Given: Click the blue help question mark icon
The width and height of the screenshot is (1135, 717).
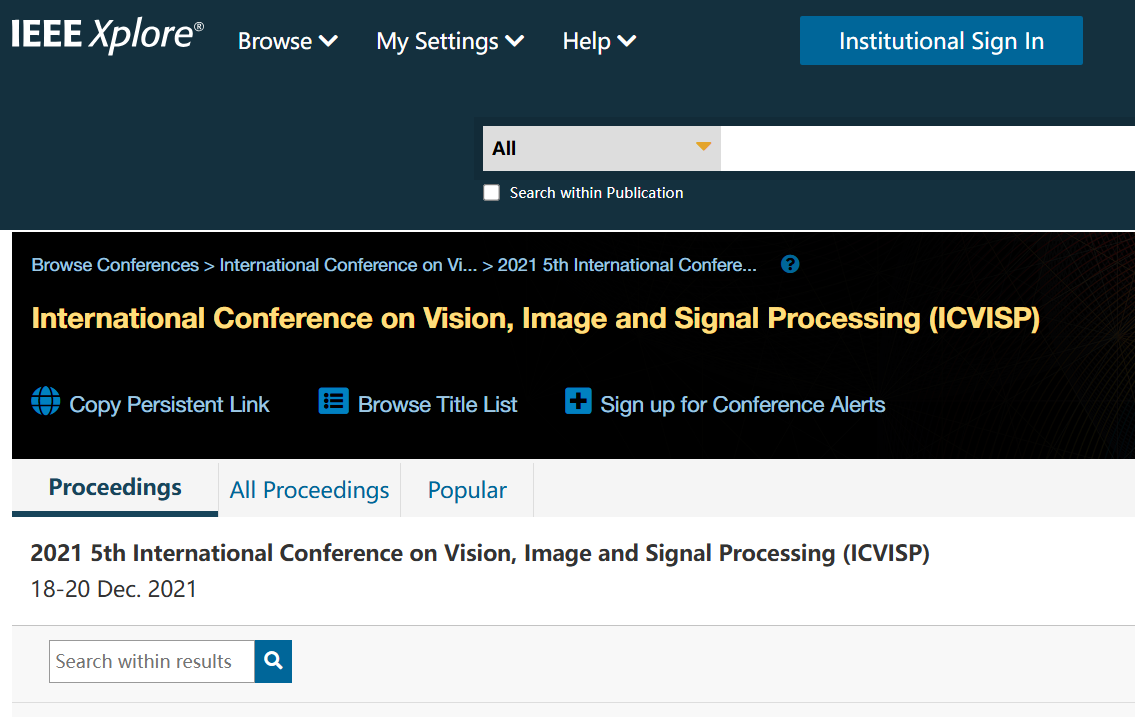Looking at the screenshot, I should pos(790,265).
